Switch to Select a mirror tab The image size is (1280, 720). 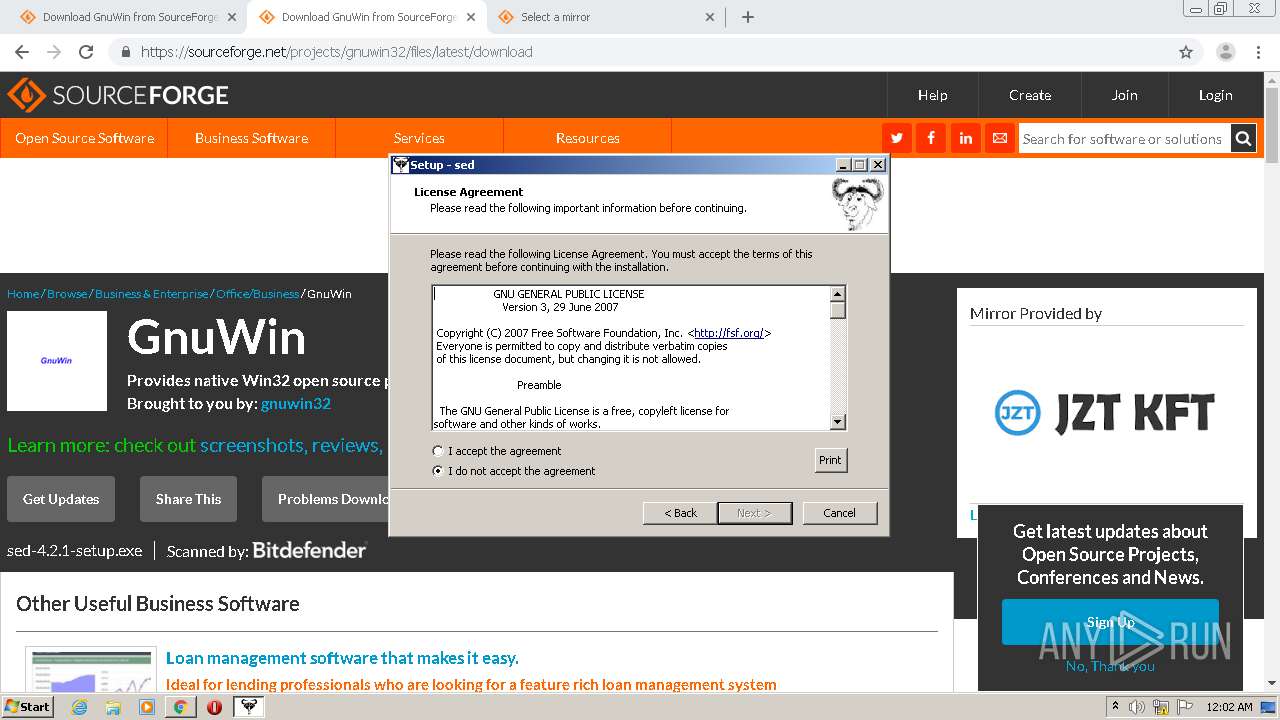point(605,17)
